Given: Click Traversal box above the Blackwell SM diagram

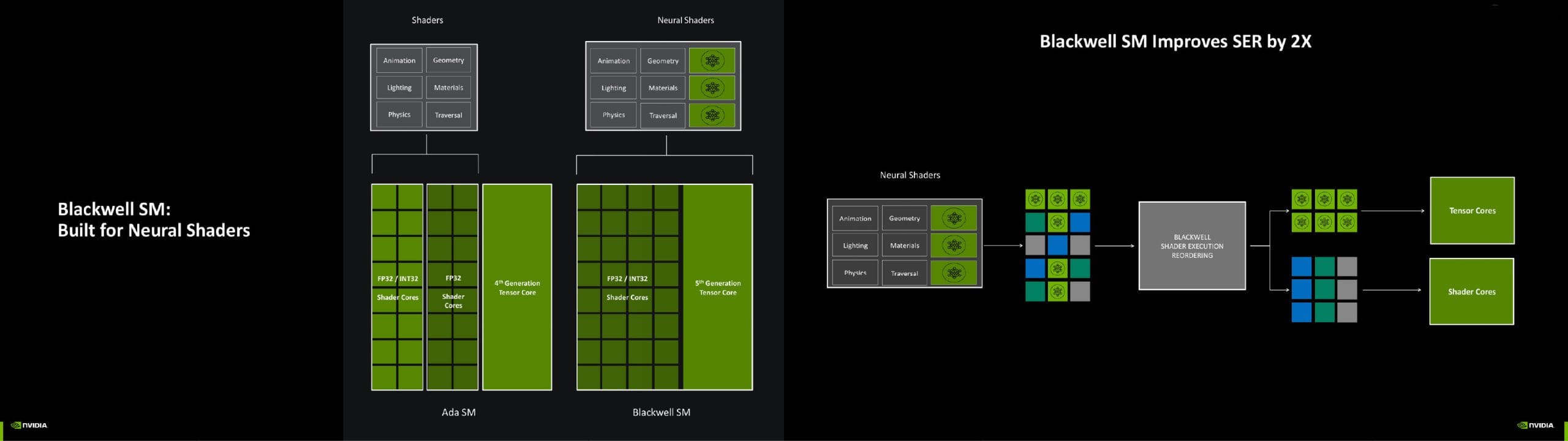Looking at the screenshot, I should click(x=663, y=115).
